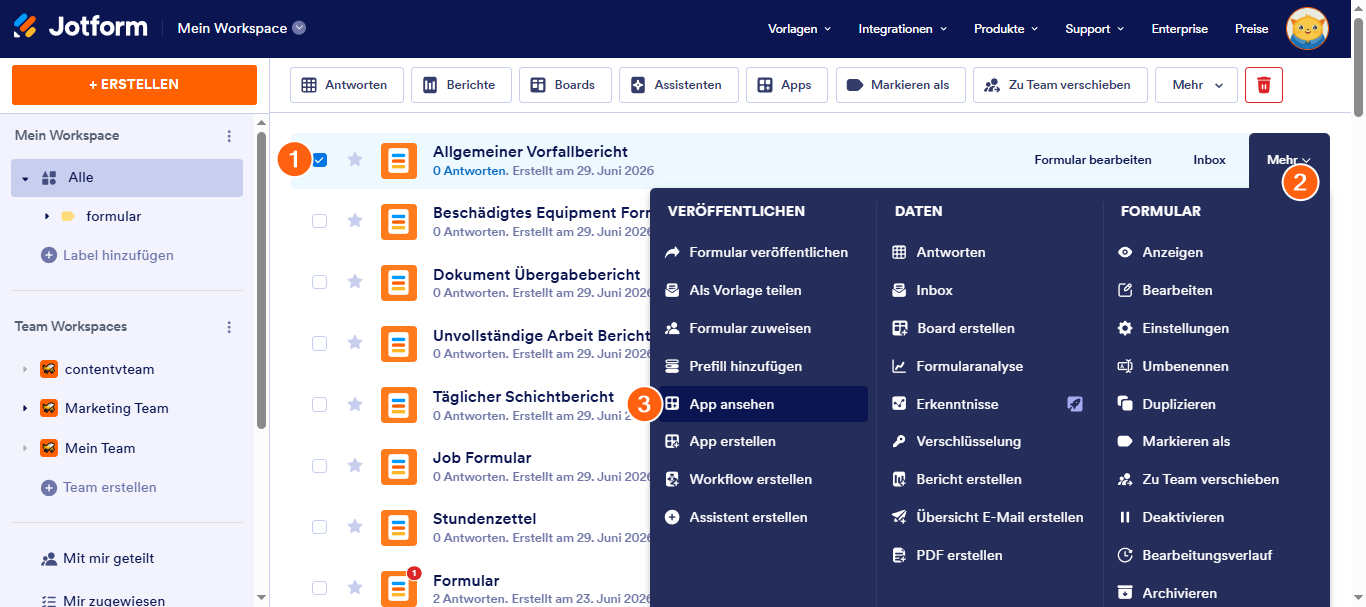
Task: Open the Preise link in header
Action: [x=1252, y=29]
